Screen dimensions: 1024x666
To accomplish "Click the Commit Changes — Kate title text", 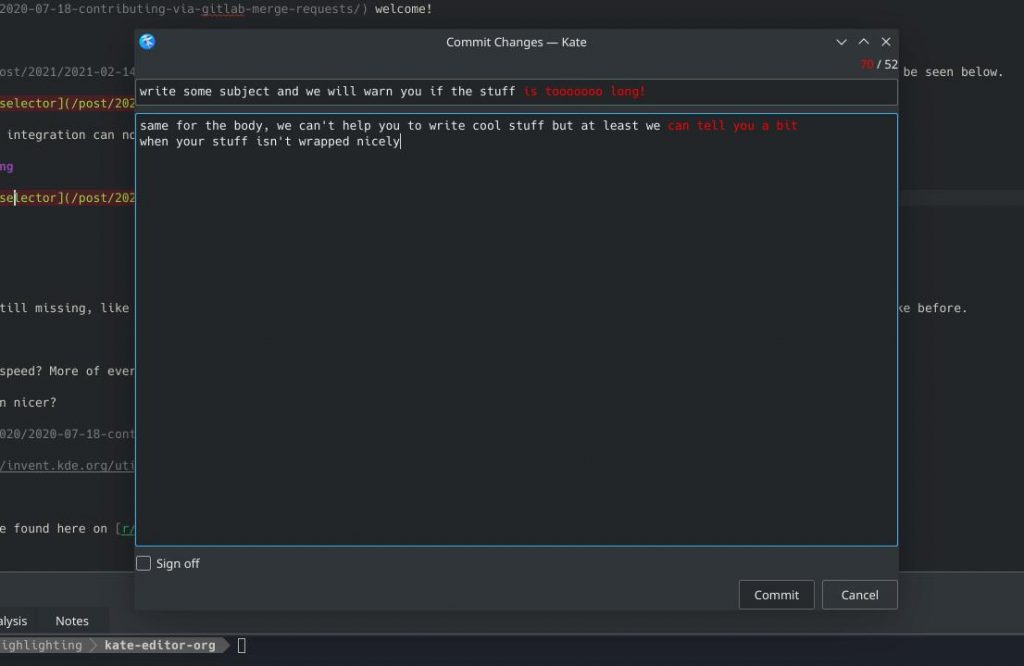I will click(x=516, y=42).
